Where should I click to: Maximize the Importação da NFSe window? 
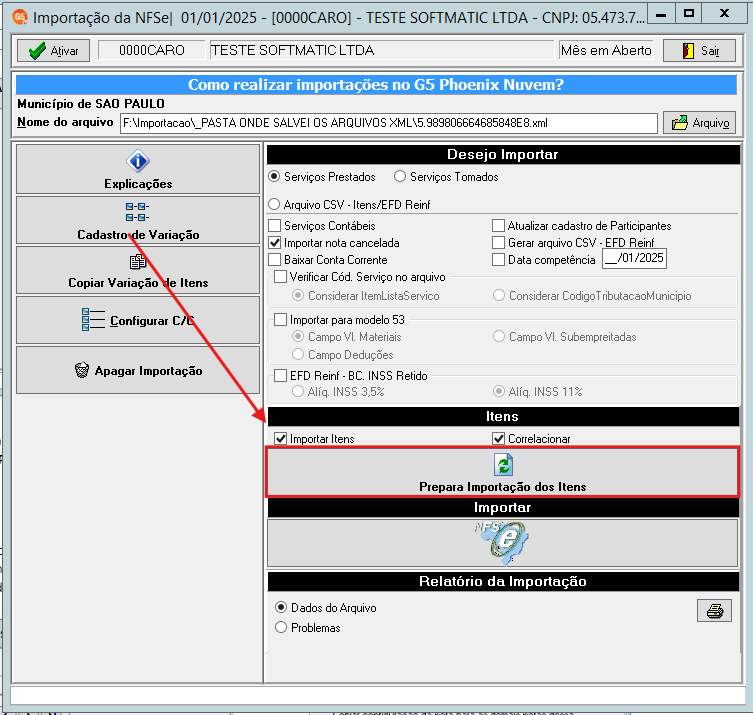pos(689,14)
